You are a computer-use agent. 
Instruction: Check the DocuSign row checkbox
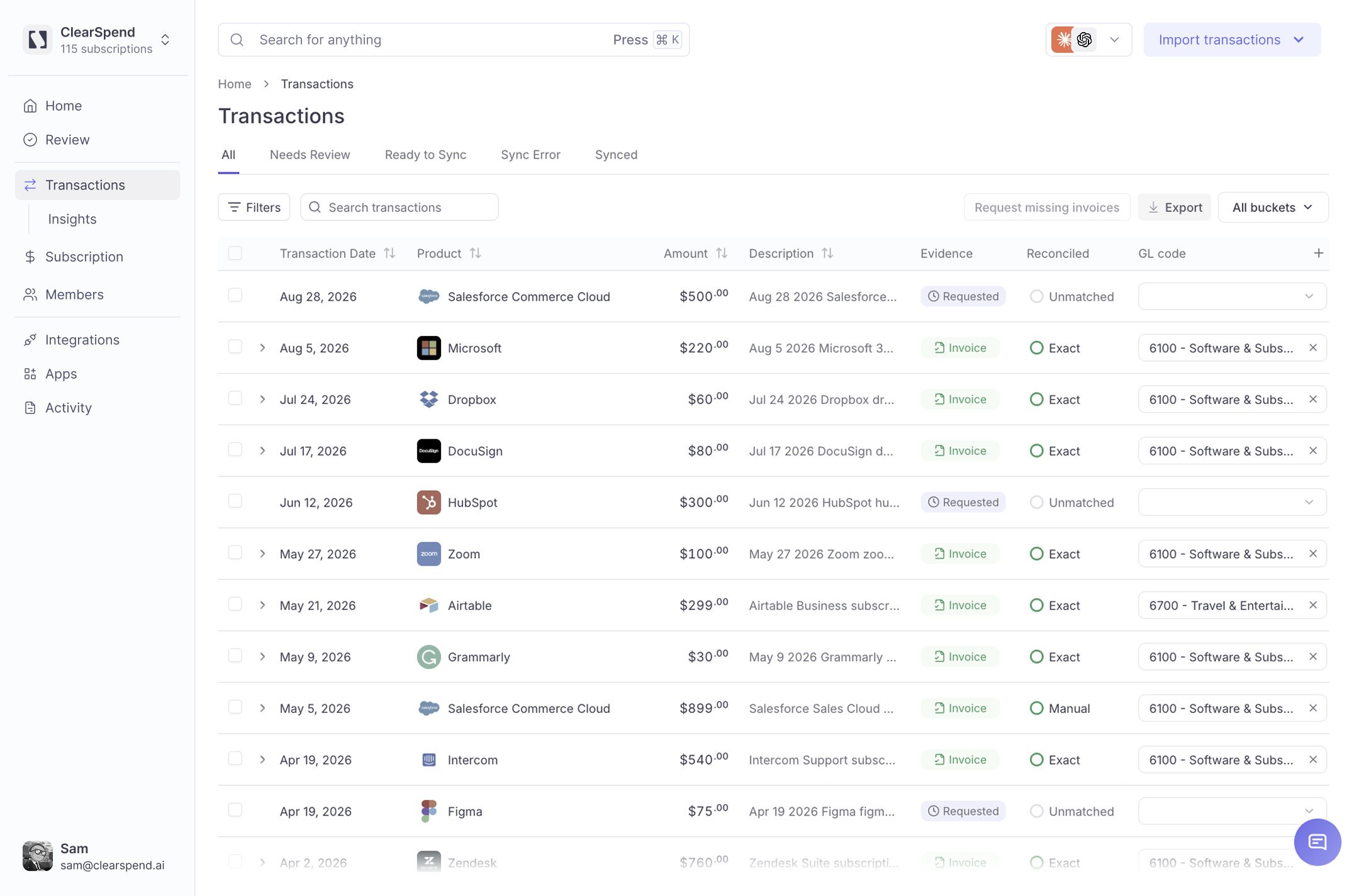tap(235, 449)
